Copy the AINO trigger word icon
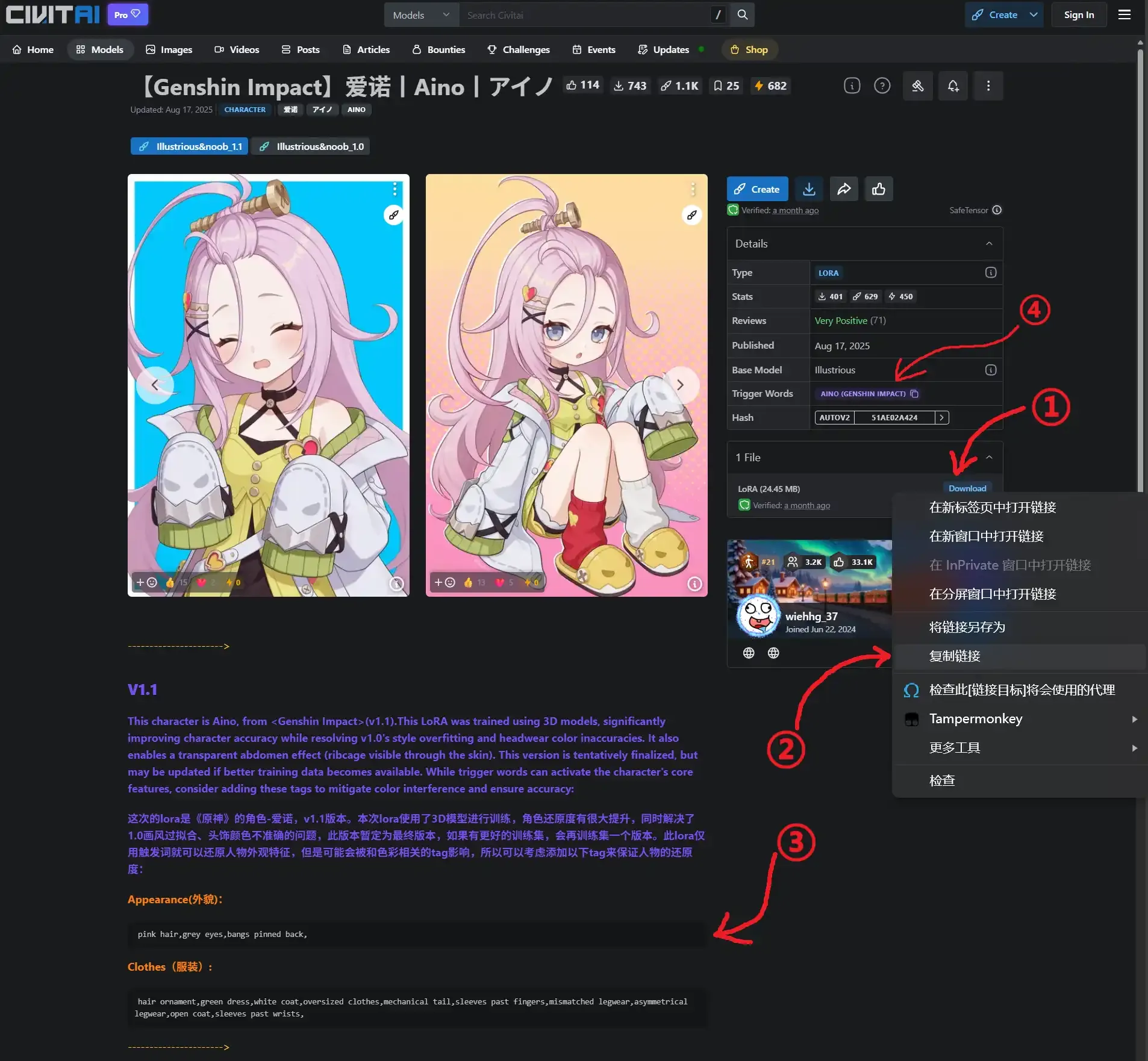This screenshot has height=1061, width=1148. pos(914,394)
